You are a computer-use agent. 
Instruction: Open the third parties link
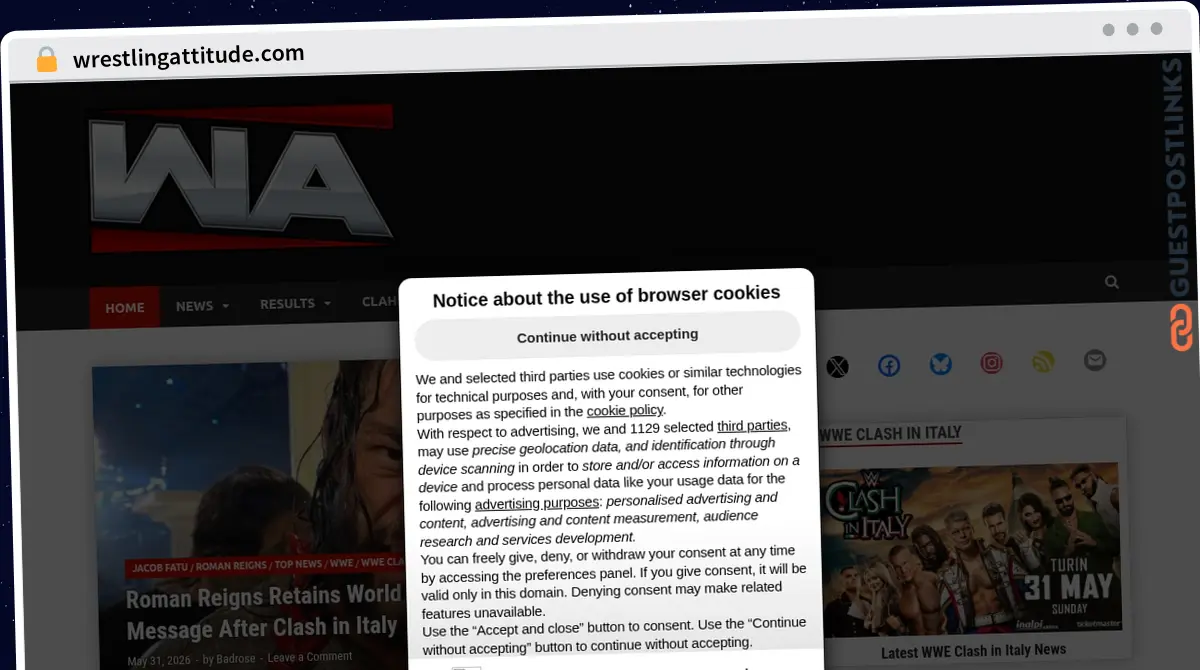(752, 426)
